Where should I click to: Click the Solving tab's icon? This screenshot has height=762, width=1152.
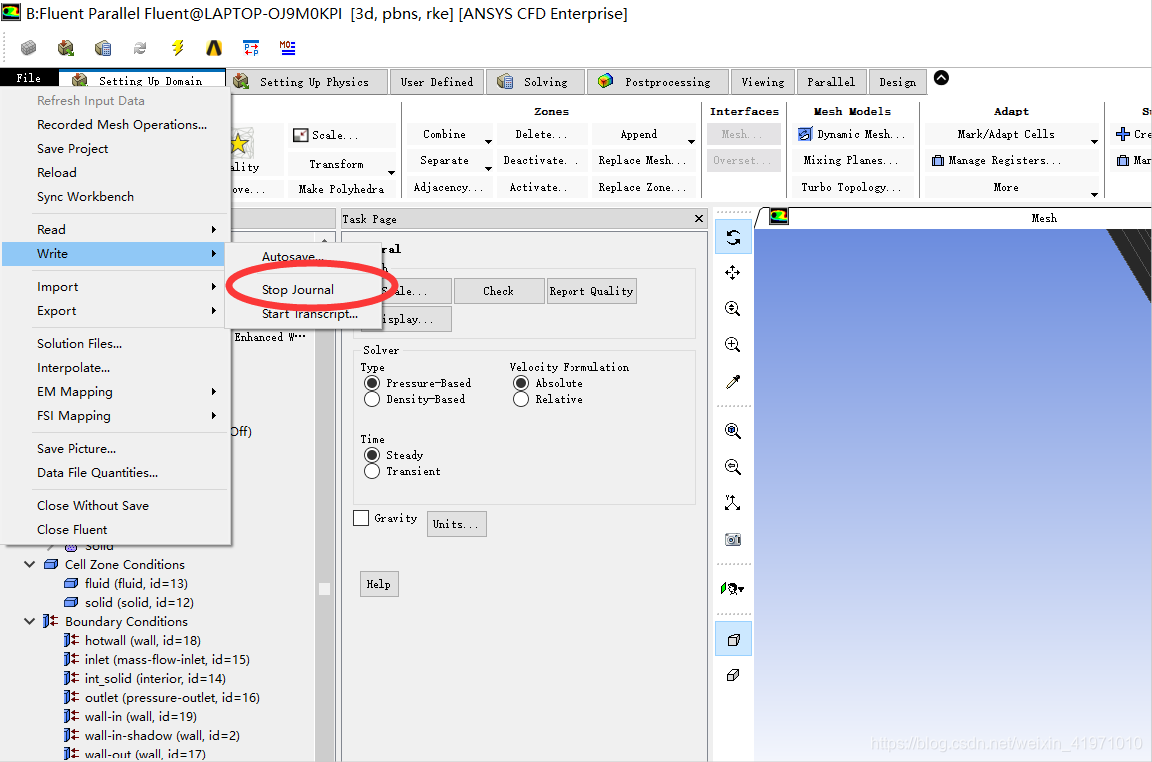[x=505, y=82]
